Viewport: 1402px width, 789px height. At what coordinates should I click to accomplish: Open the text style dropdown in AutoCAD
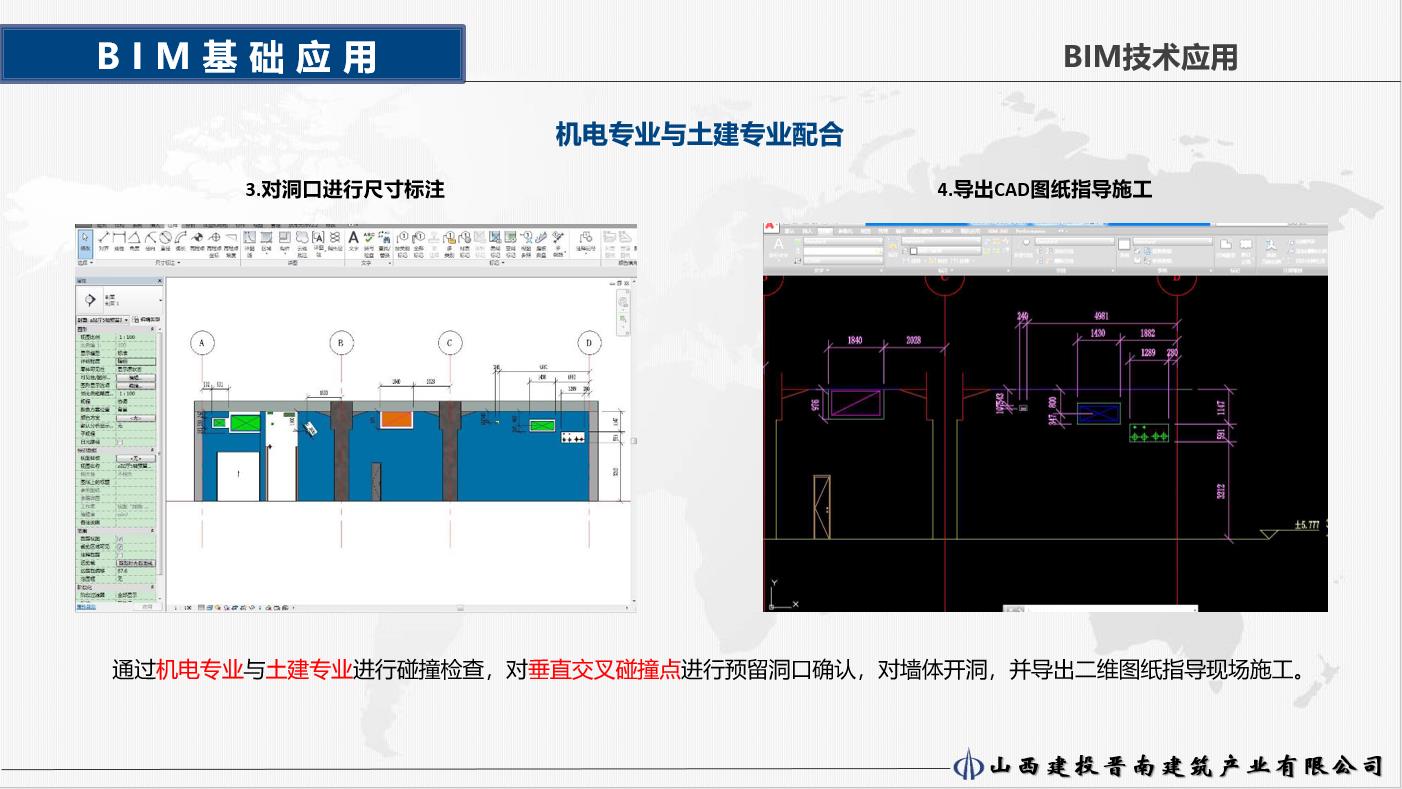click(844, 241)
